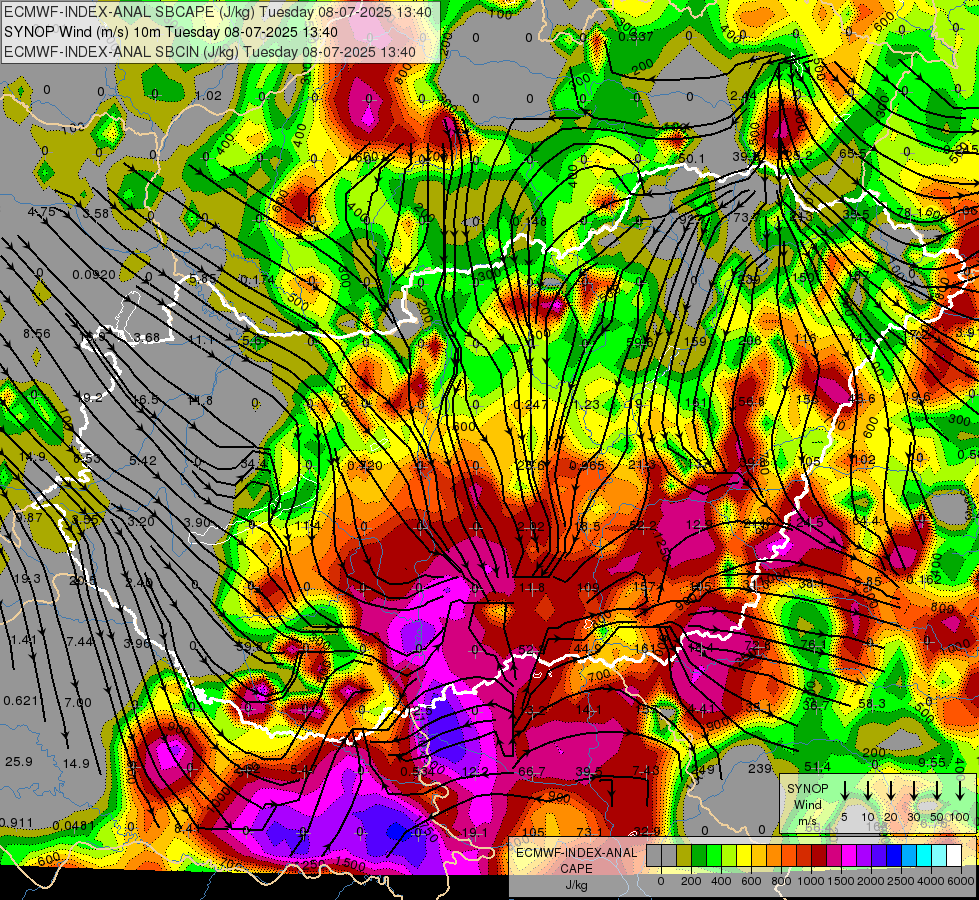Click the wind arrow above the 5 m/s label
The image size is (979, 900).
845,791
